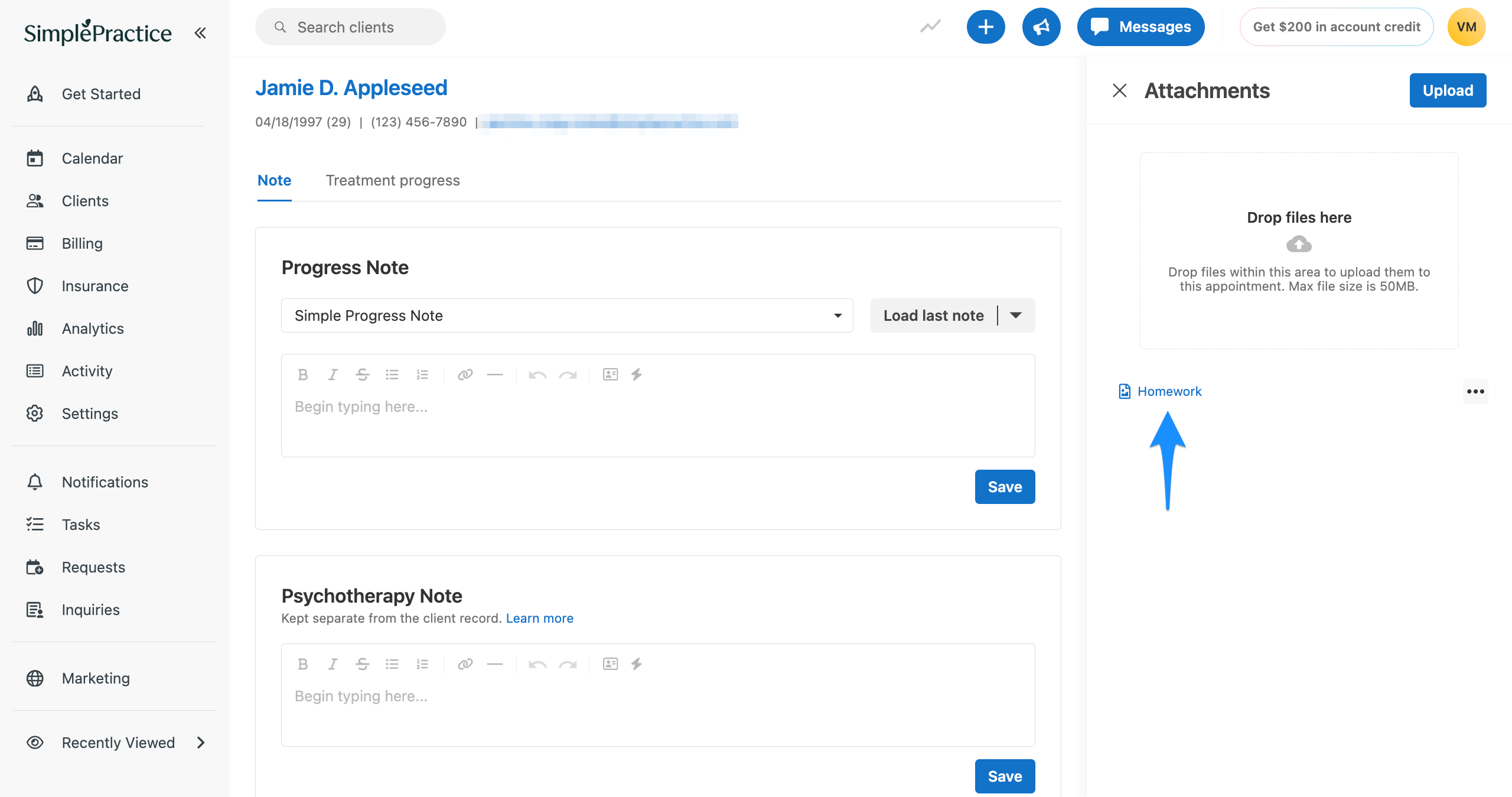Click the Upload button

(1448, 90)
